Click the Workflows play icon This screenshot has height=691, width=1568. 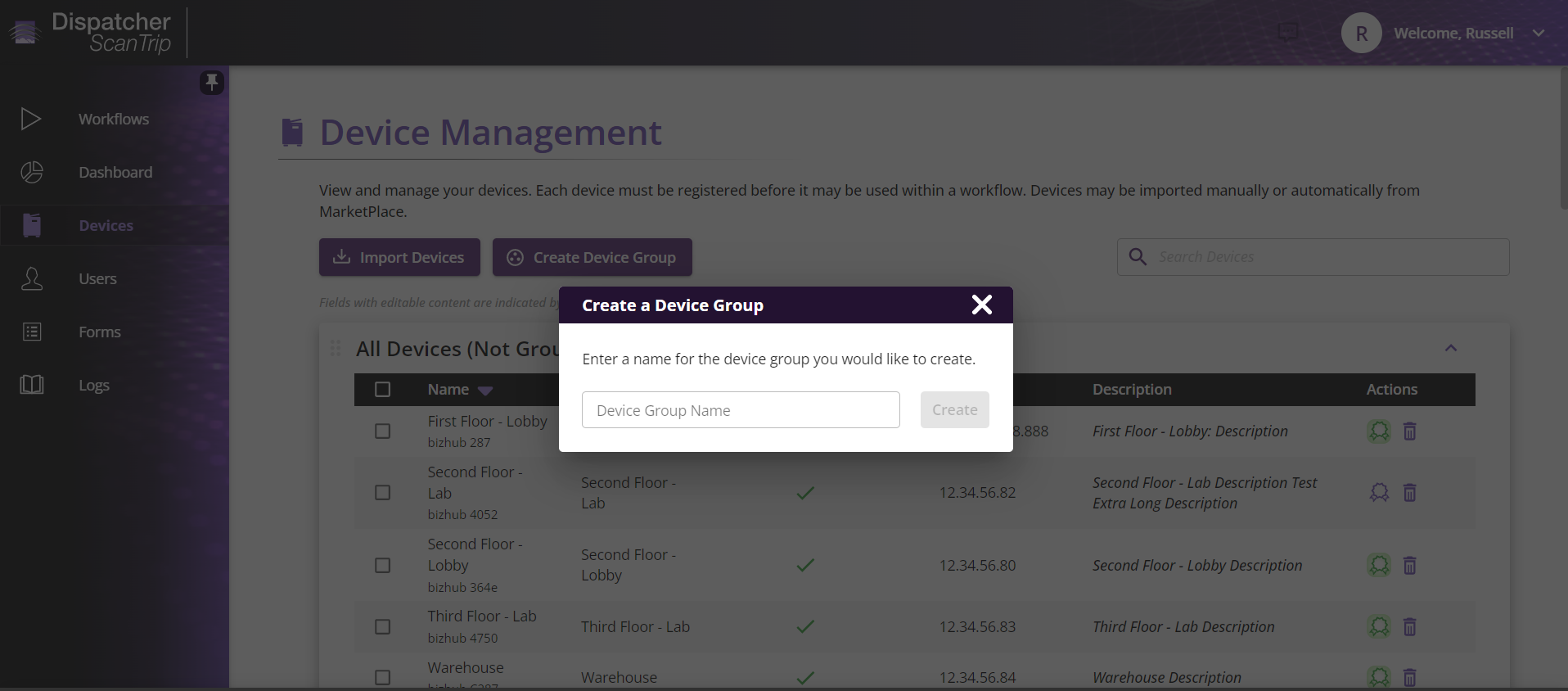31,119
